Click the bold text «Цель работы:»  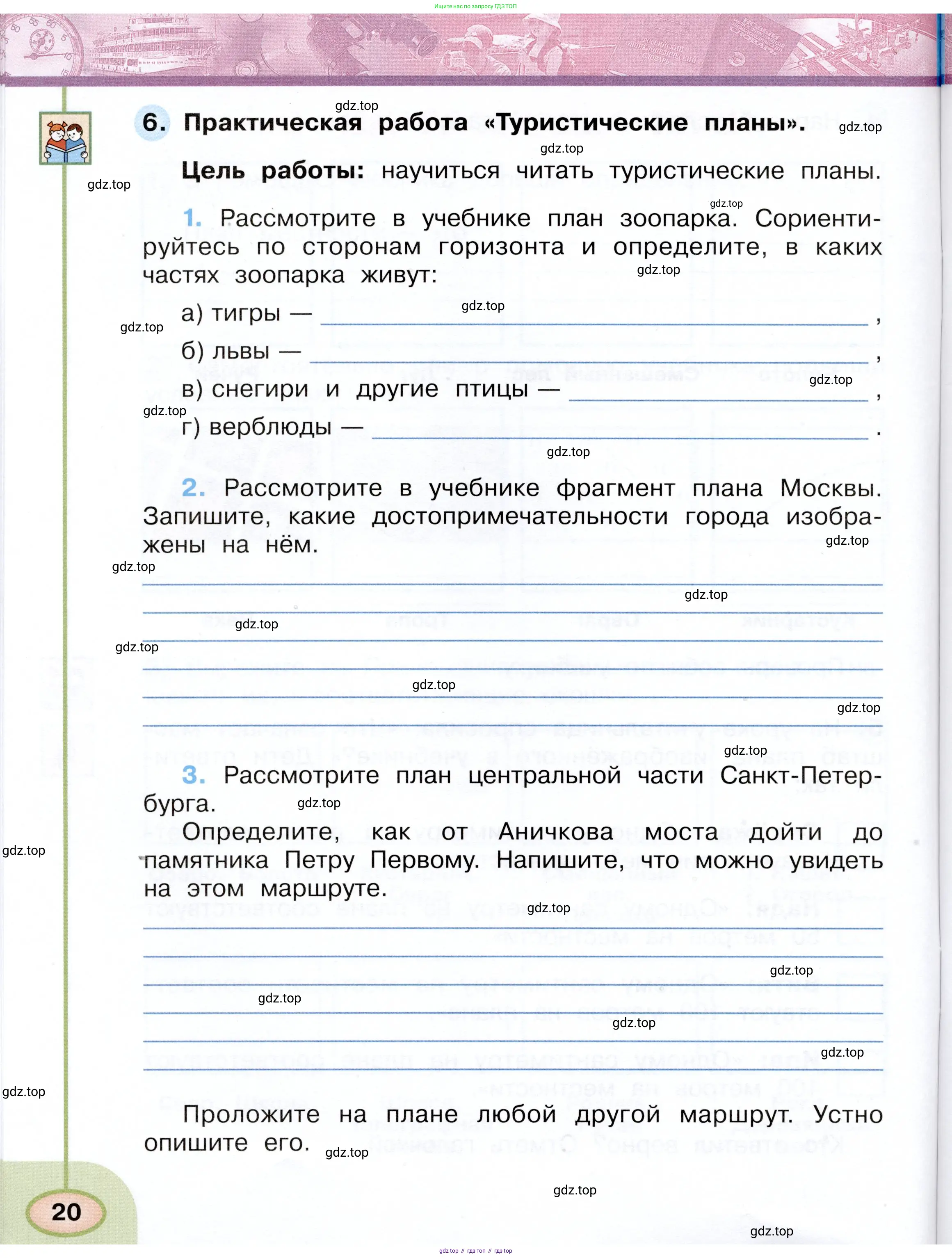(272, 171)
